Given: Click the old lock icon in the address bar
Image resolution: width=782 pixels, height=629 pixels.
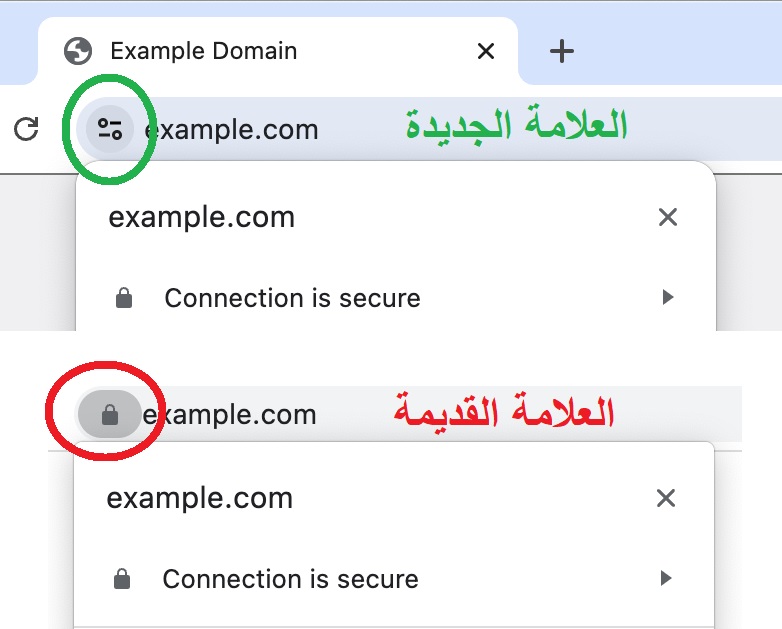Looking at the screenshot, I should pyautogui.click(x=110, y=415).
